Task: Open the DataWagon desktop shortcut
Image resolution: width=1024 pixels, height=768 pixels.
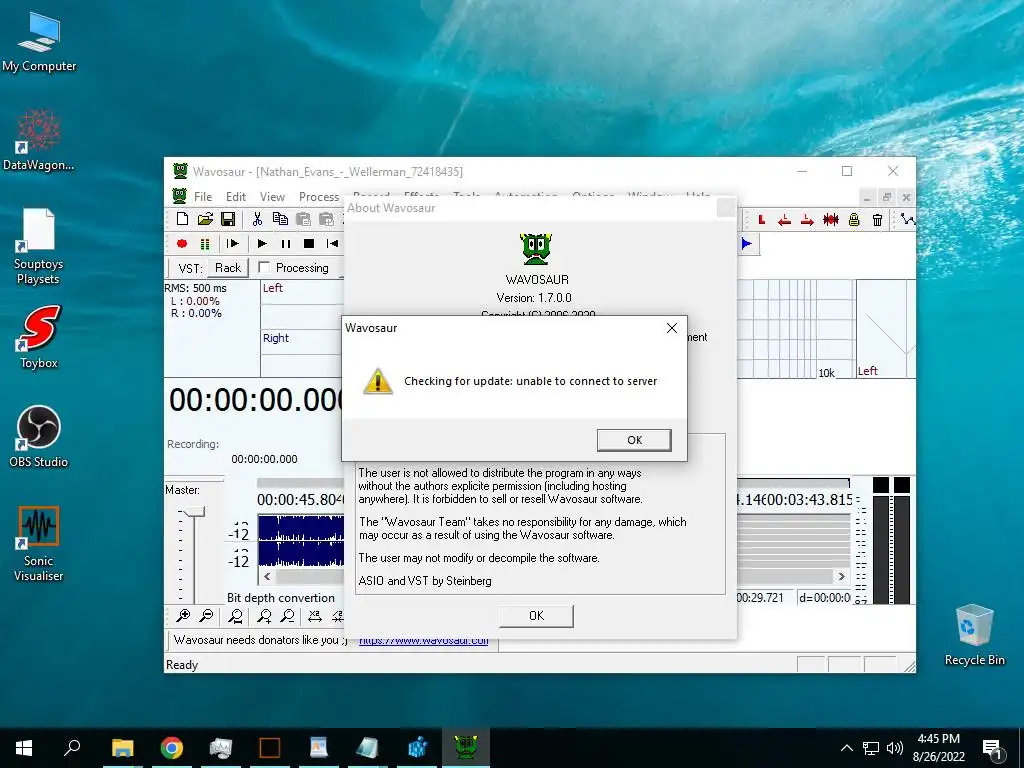Action: (39, 140)
